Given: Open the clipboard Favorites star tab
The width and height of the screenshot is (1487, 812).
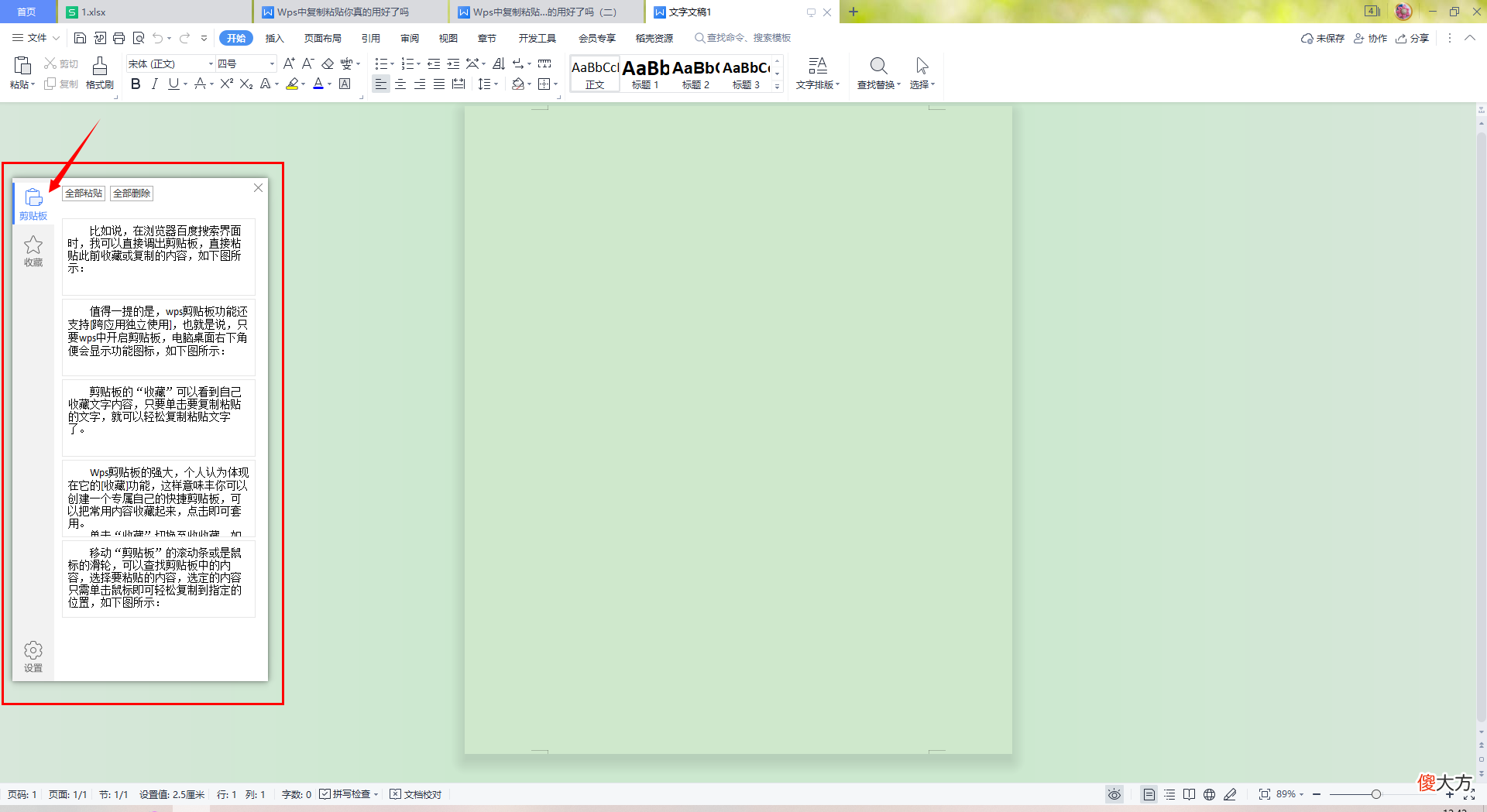Looking at the screenshot, I should [x=33, y=251].
